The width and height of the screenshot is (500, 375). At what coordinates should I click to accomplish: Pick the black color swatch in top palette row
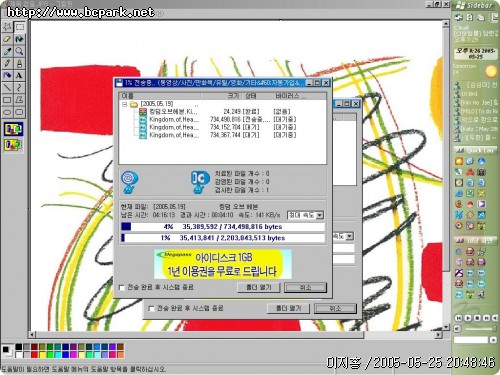pos(19,347)
